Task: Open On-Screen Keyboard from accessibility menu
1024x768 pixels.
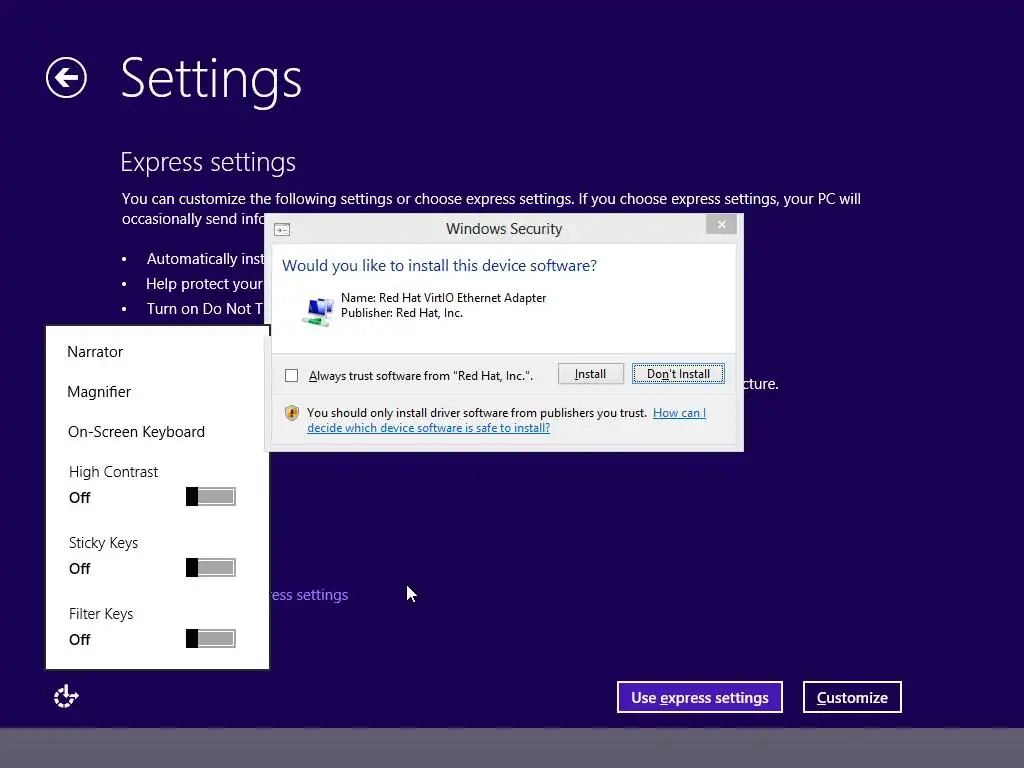Action: 136,432
